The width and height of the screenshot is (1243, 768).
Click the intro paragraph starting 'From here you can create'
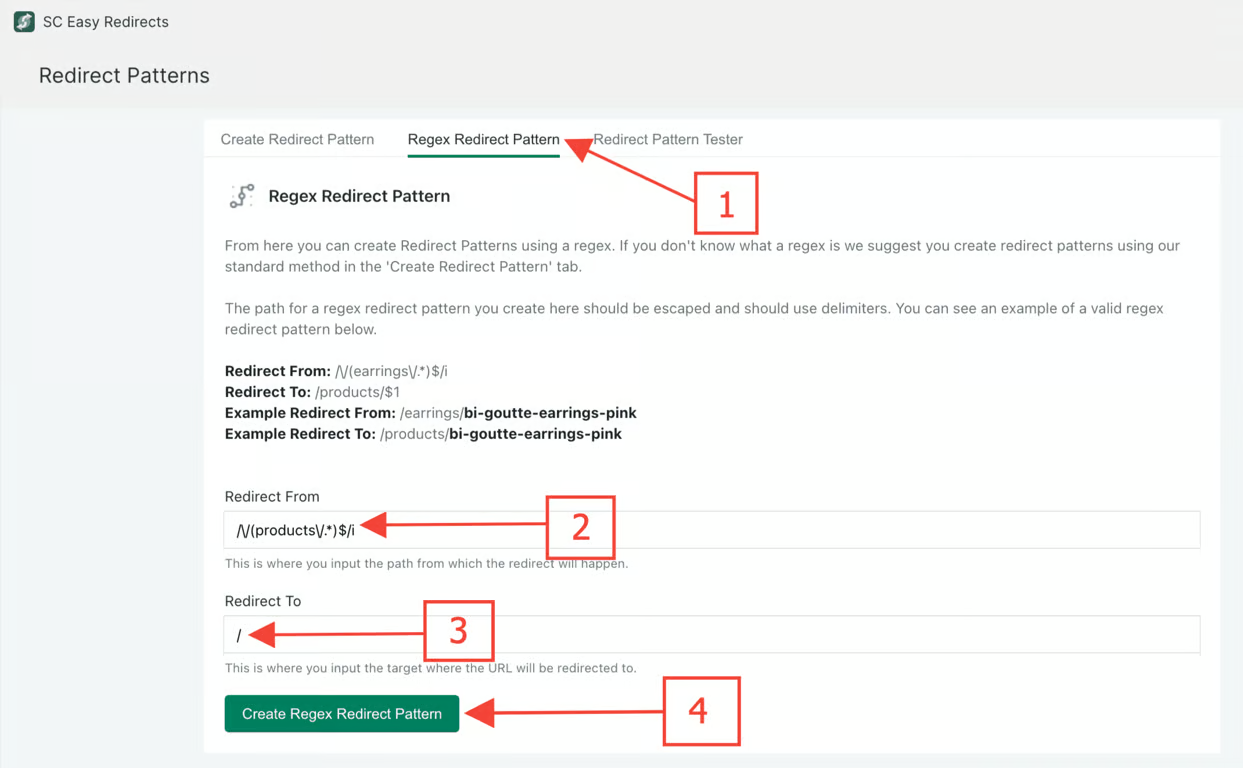click(x=702, y=256)
